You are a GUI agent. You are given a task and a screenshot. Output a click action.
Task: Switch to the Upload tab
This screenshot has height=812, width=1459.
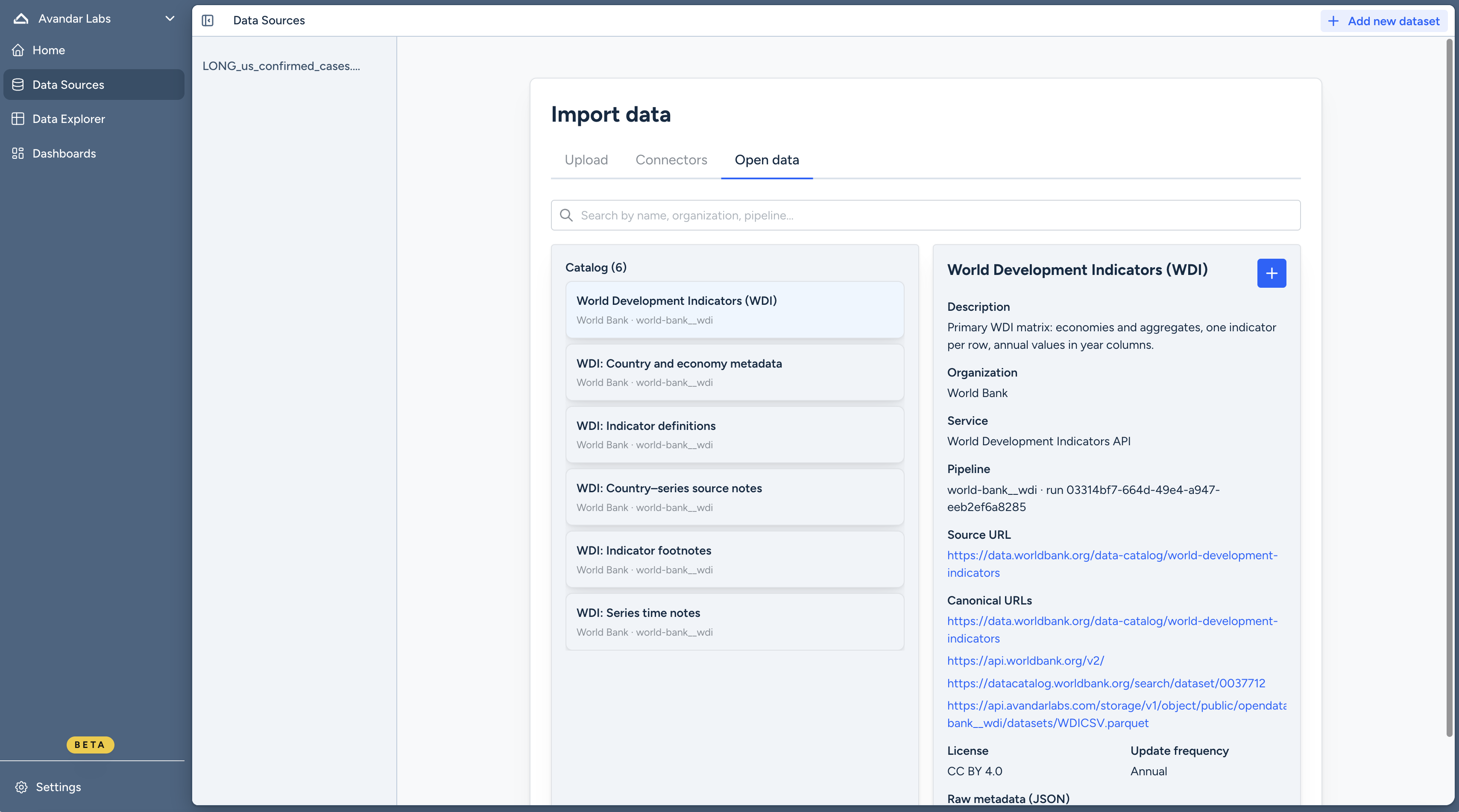(586, 160)
